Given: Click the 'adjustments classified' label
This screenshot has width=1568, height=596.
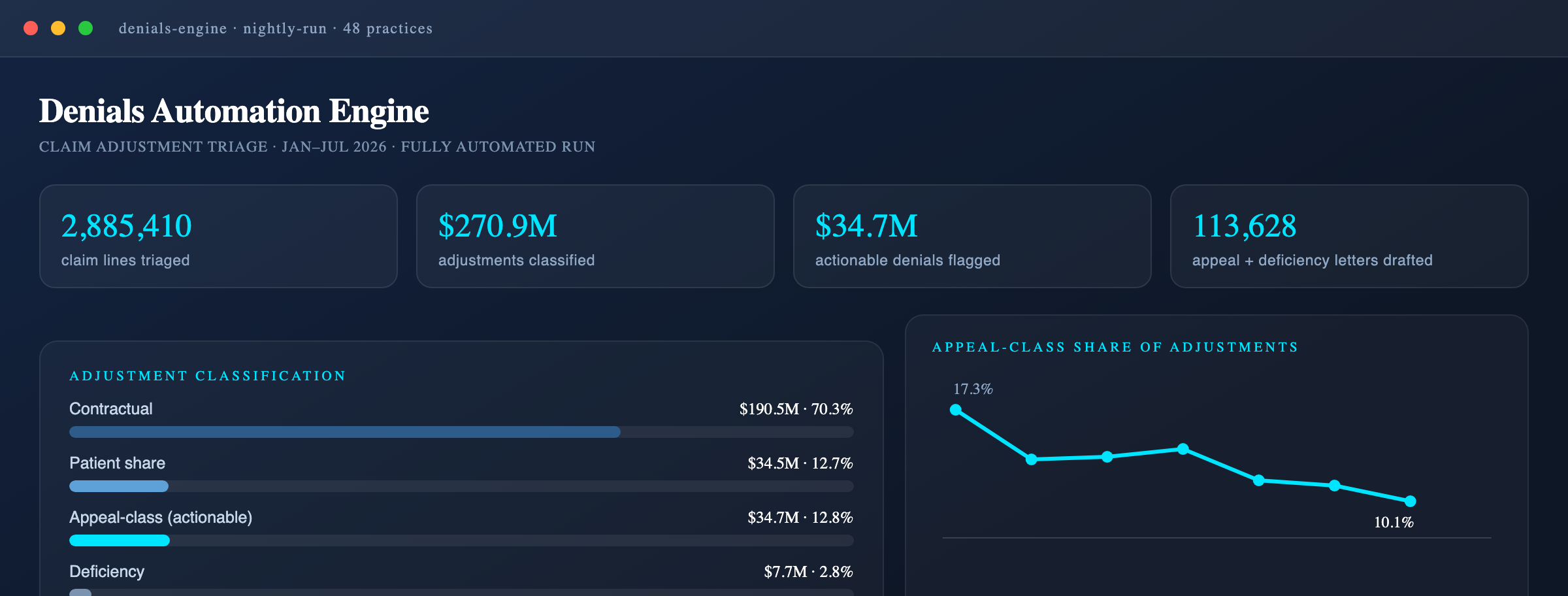Looking at the screenshot, I should (x=516, y=260).
